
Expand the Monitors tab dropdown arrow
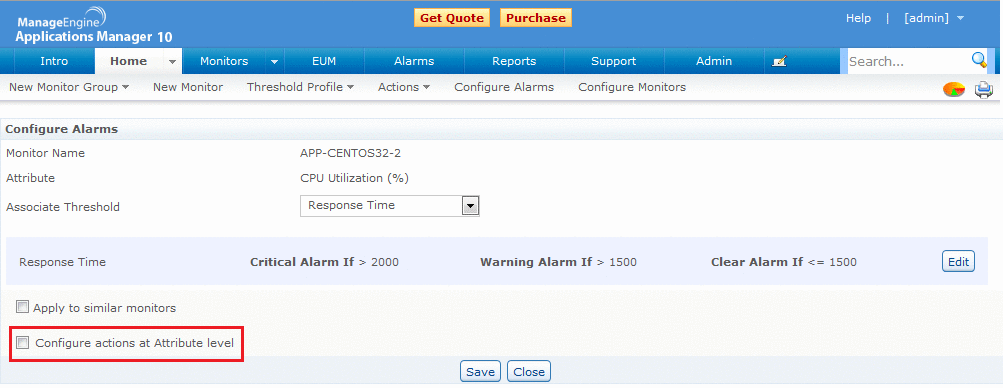(274, 62)
